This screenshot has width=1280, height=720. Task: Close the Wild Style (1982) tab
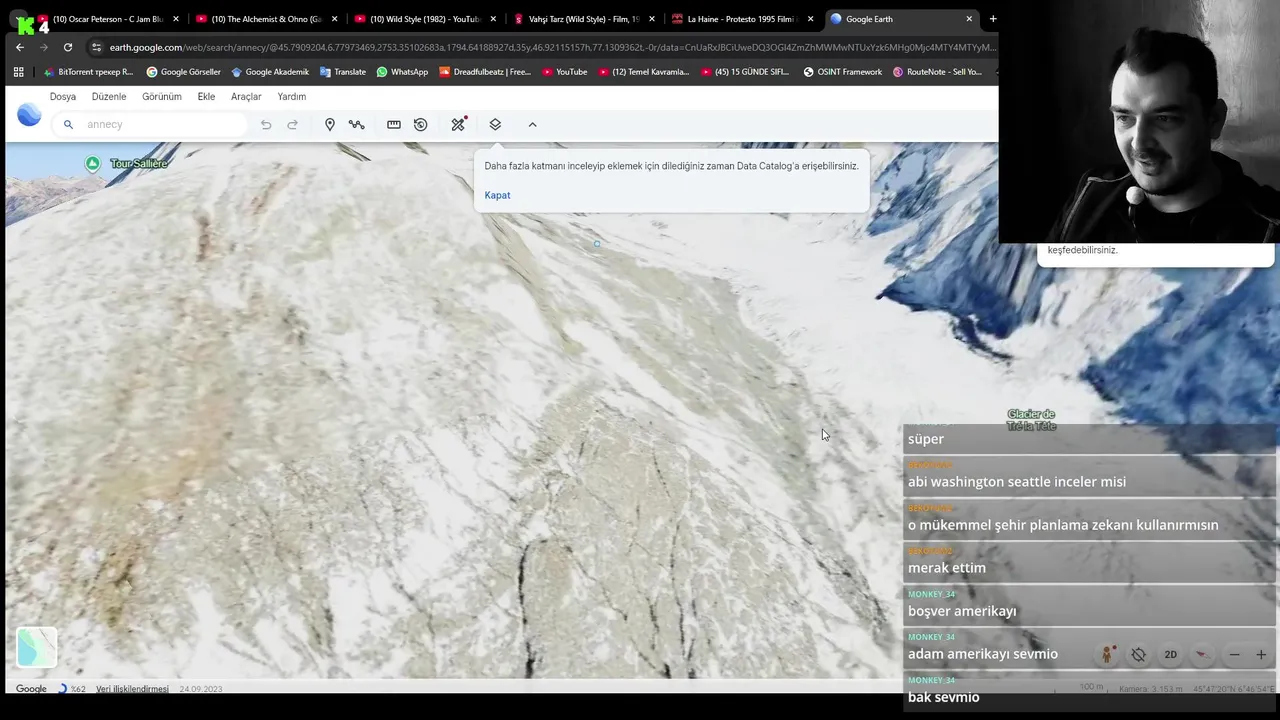point(493,19)
